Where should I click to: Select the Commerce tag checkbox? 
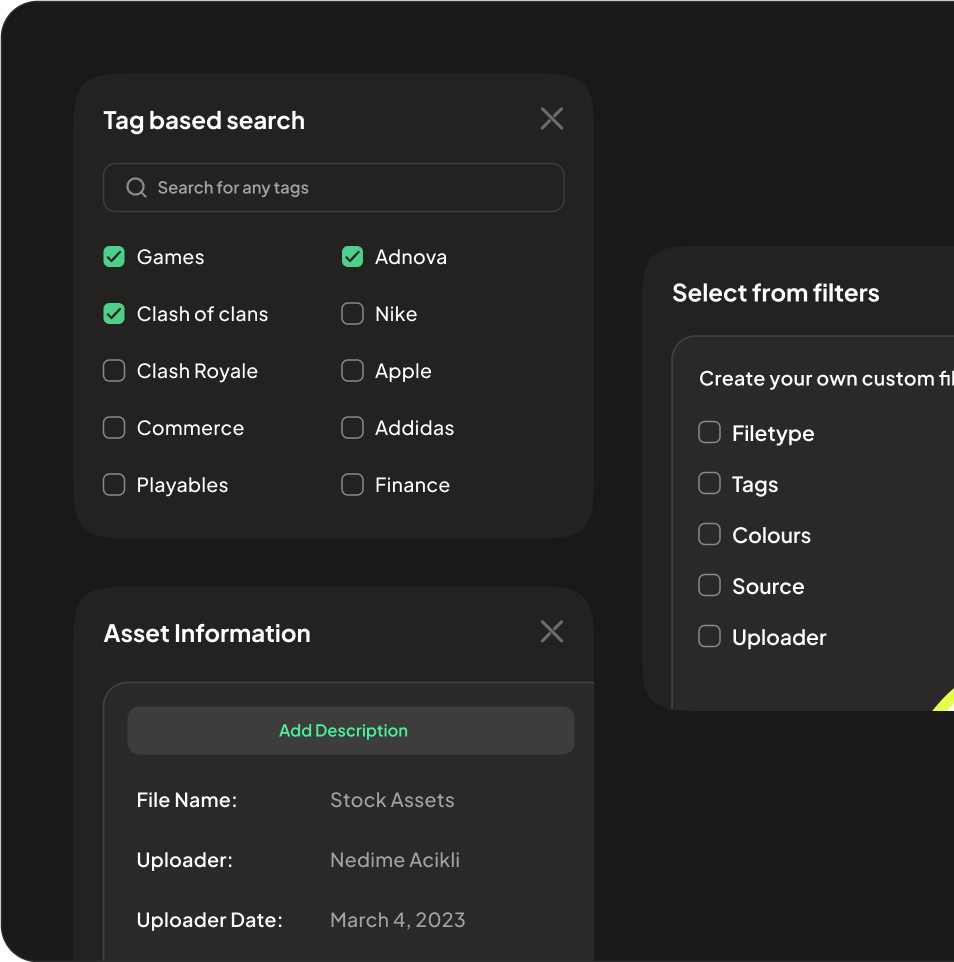click(114, 428)
